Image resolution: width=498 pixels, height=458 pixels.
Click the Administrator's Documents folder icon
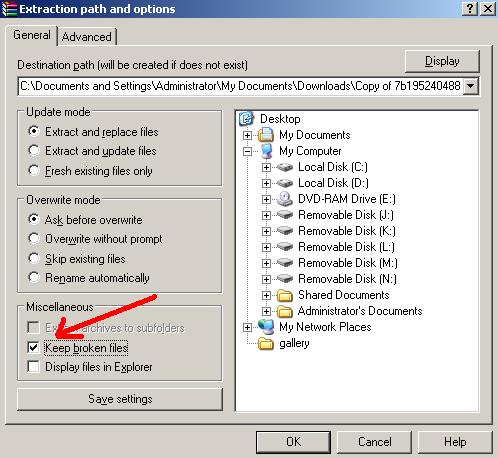click(x=285, y=311)
